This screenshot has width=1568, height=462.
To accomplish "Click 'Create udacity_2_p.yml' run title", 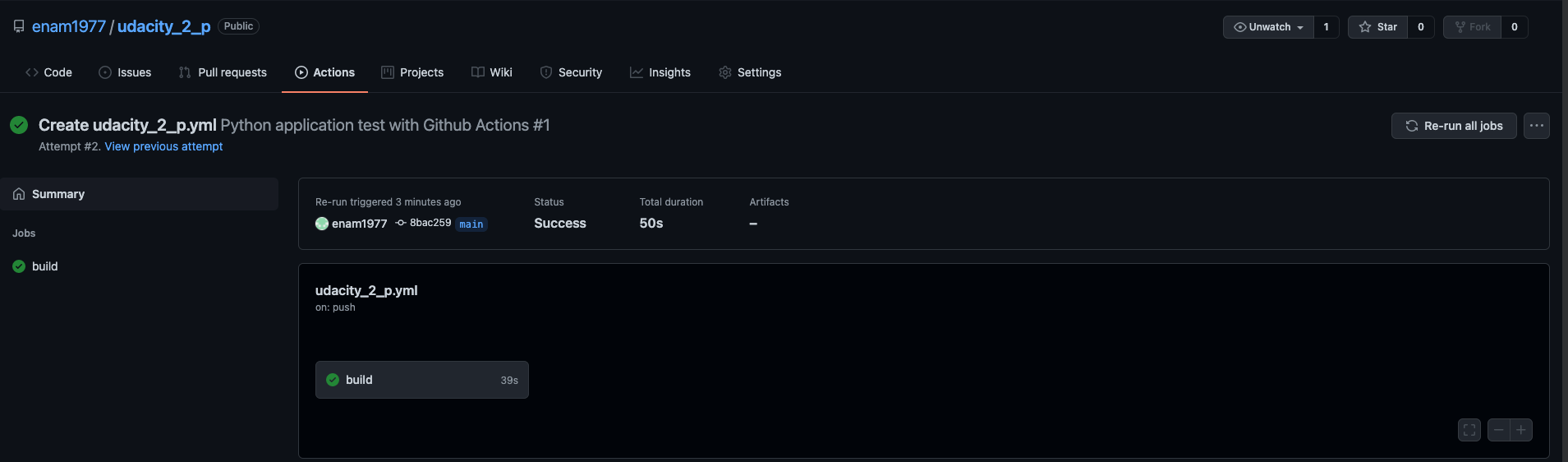I will (x=127, y=125).
